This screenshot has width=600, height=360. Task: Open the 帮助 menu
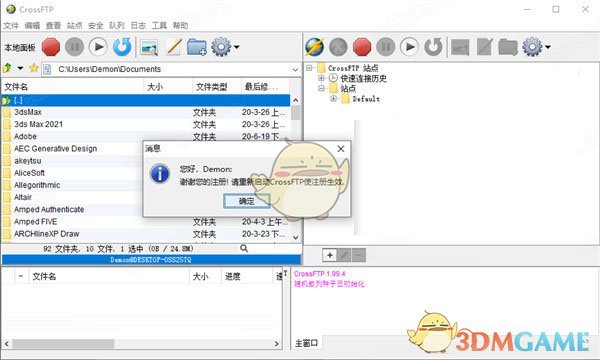tap(180, 25)
